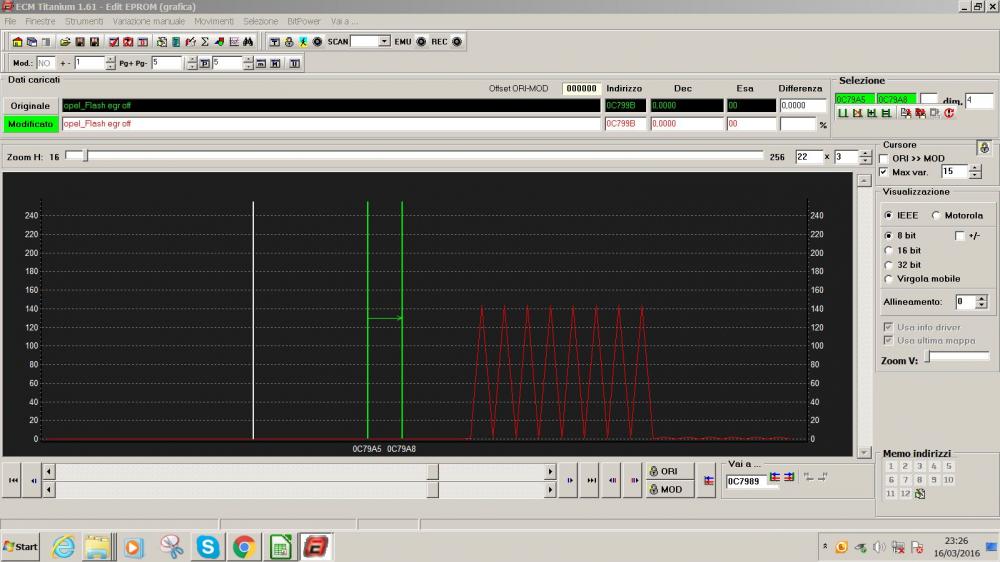The image size is (1000, 562).
Task: Click the green Modificato button
Action: [x=30, y=124]
